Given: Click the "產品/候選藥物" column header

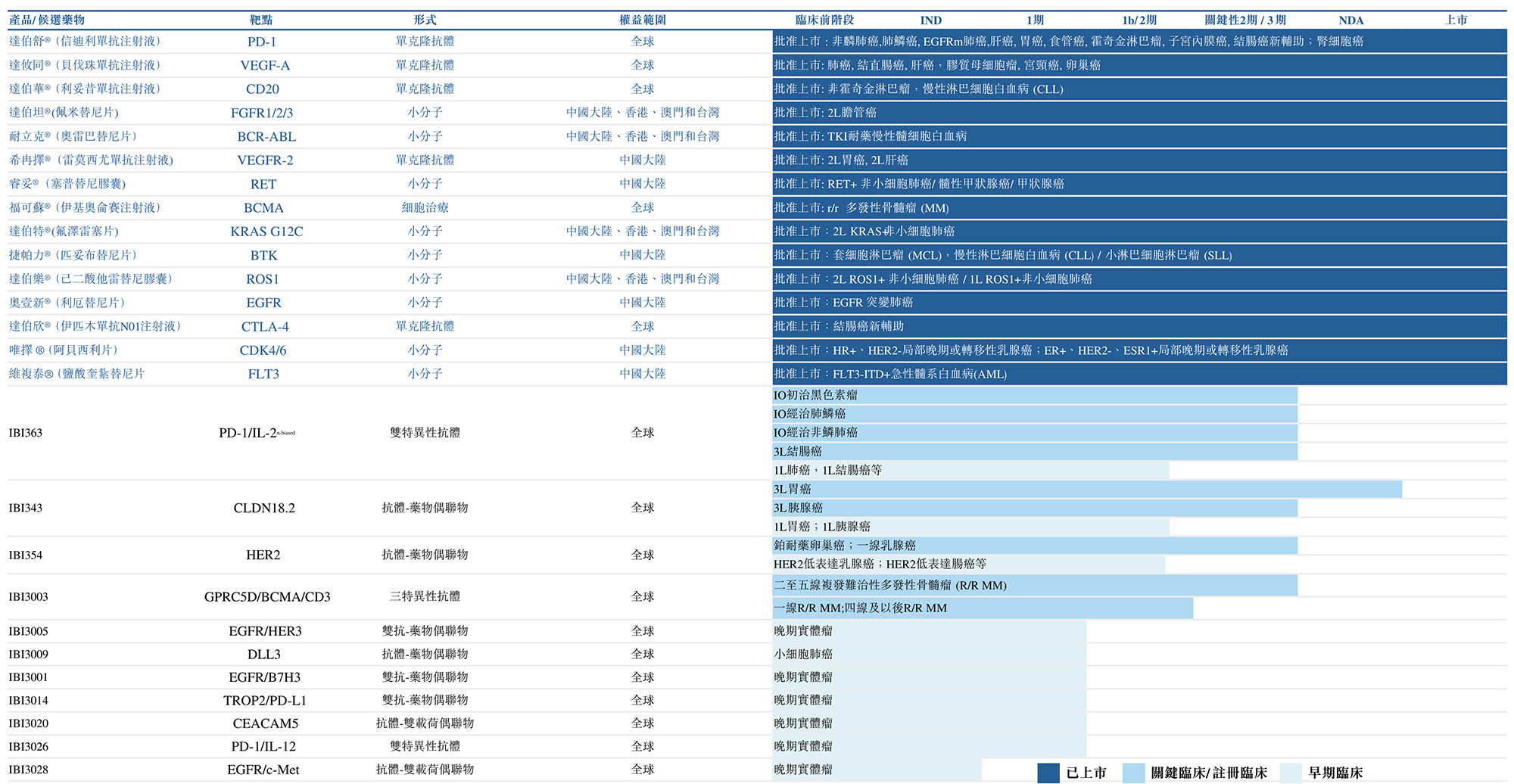Looking at the screenshot, I should point(47,20).
